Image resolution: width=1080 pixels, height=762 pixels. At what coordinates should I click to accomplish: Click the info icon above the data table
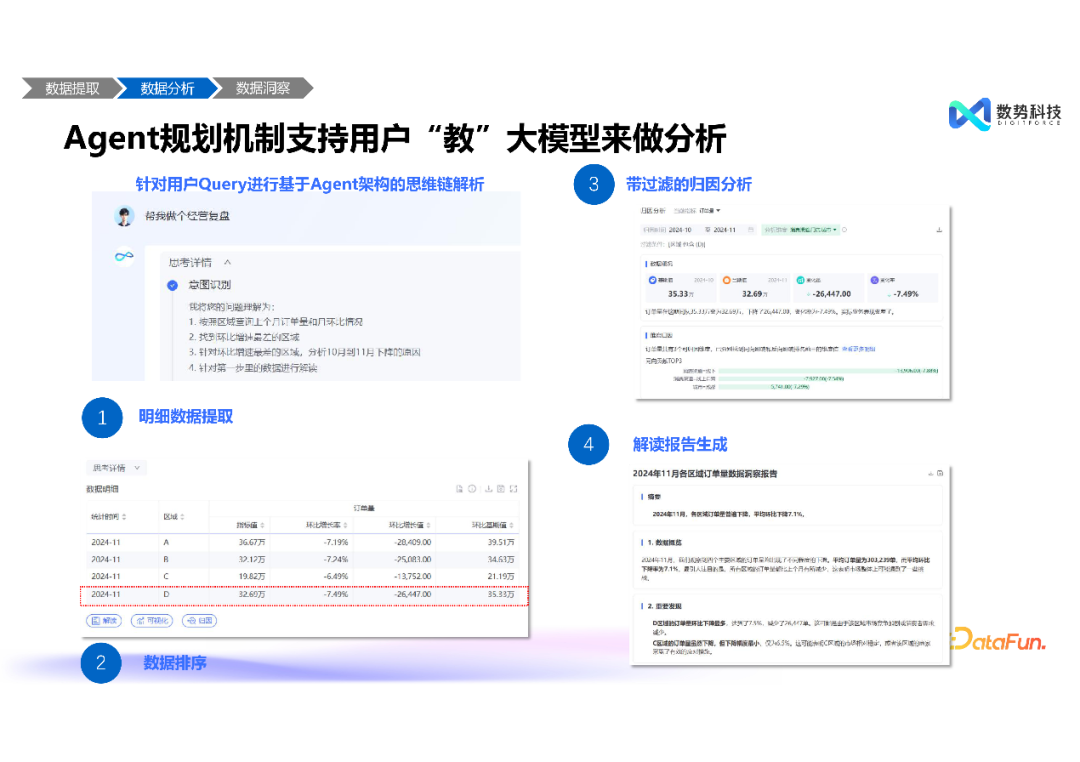coord(470,489)
